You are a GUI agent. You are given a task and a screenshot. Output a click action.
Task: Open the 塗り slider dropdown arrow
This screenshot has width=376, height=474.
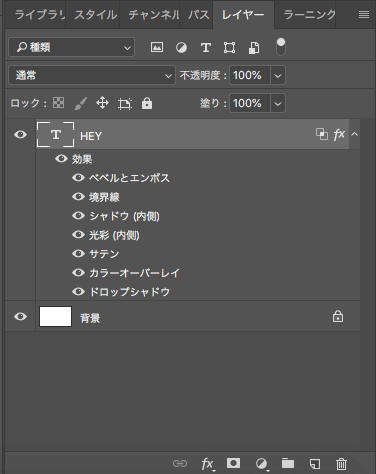coord(278,104)
